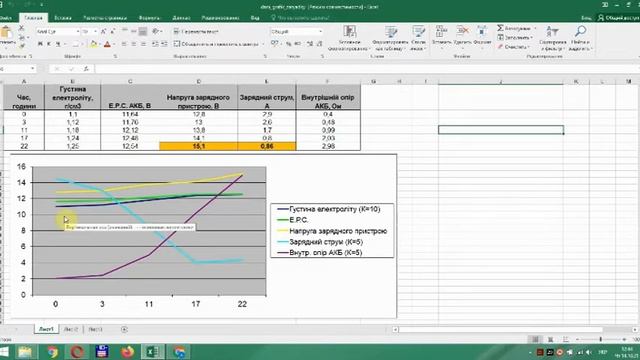
Task: Toggle wrap text in ribbon
Action: [x=196, y=31]
